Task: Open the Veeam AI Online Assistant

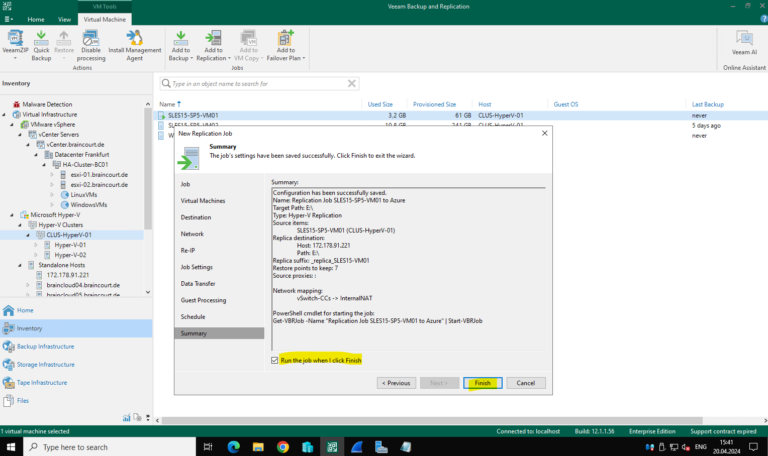Action: (x=744, y=43)
